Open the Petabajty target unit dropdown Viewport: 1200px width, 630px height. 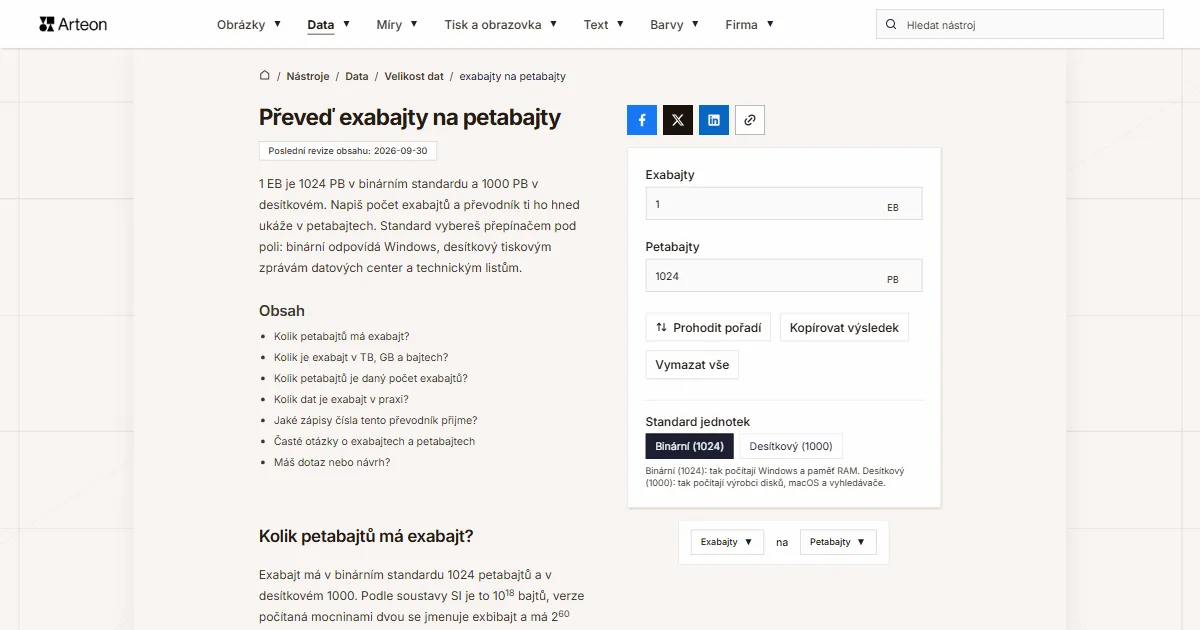[838, 542]
